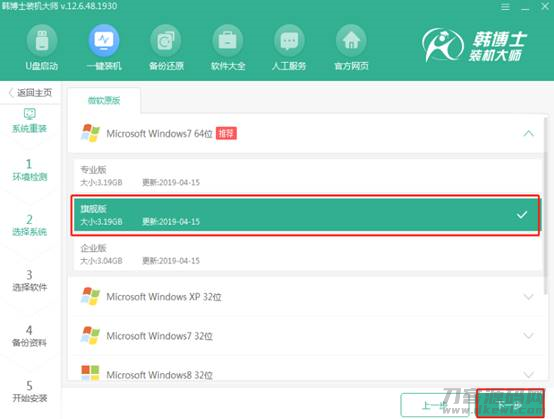This screenshot has width=554, height=419.
Task: Go back via 返回主页 link
Action: coord(30,93)
